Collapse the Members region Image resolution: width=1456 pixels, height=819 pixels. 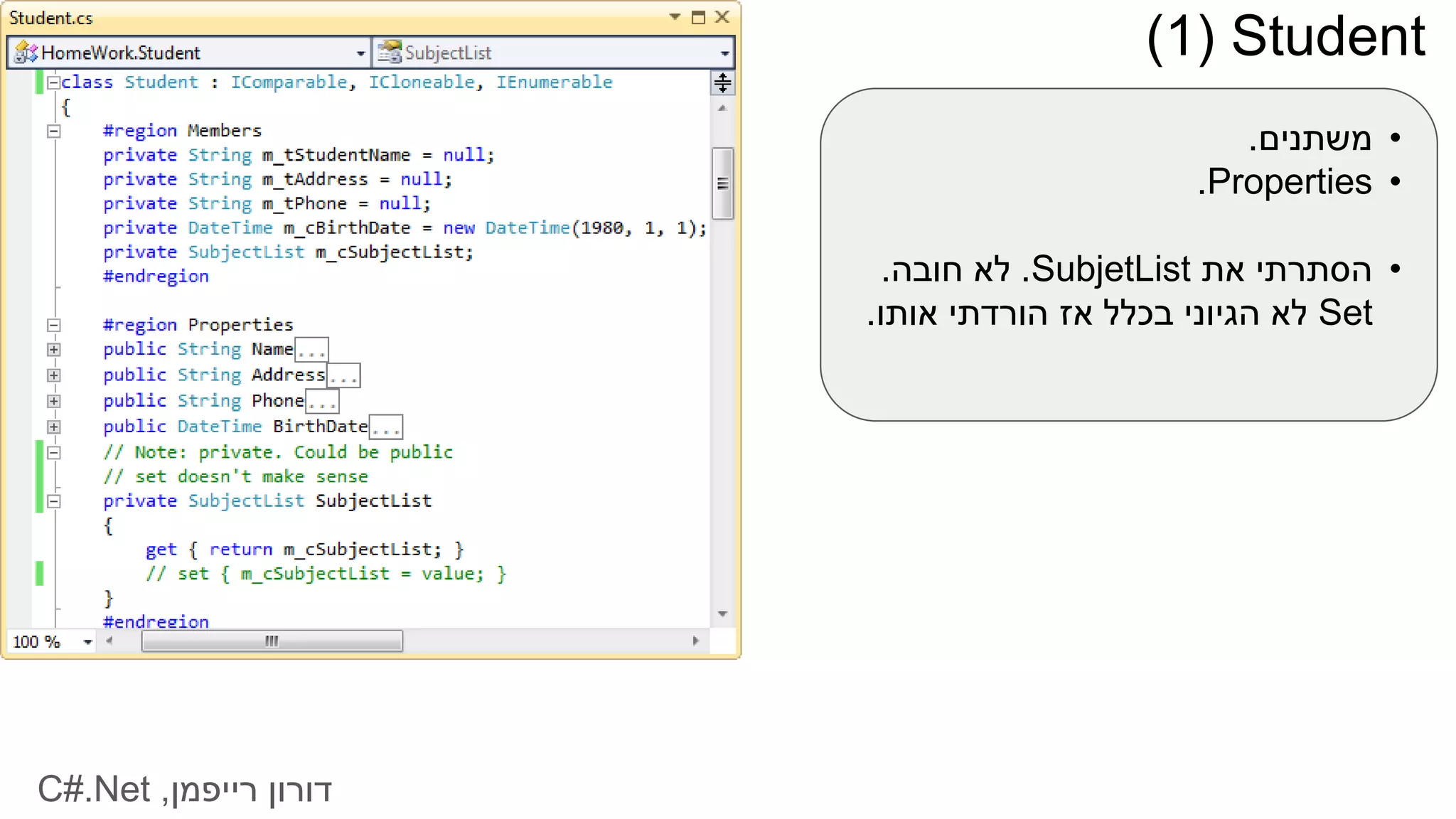53,131
